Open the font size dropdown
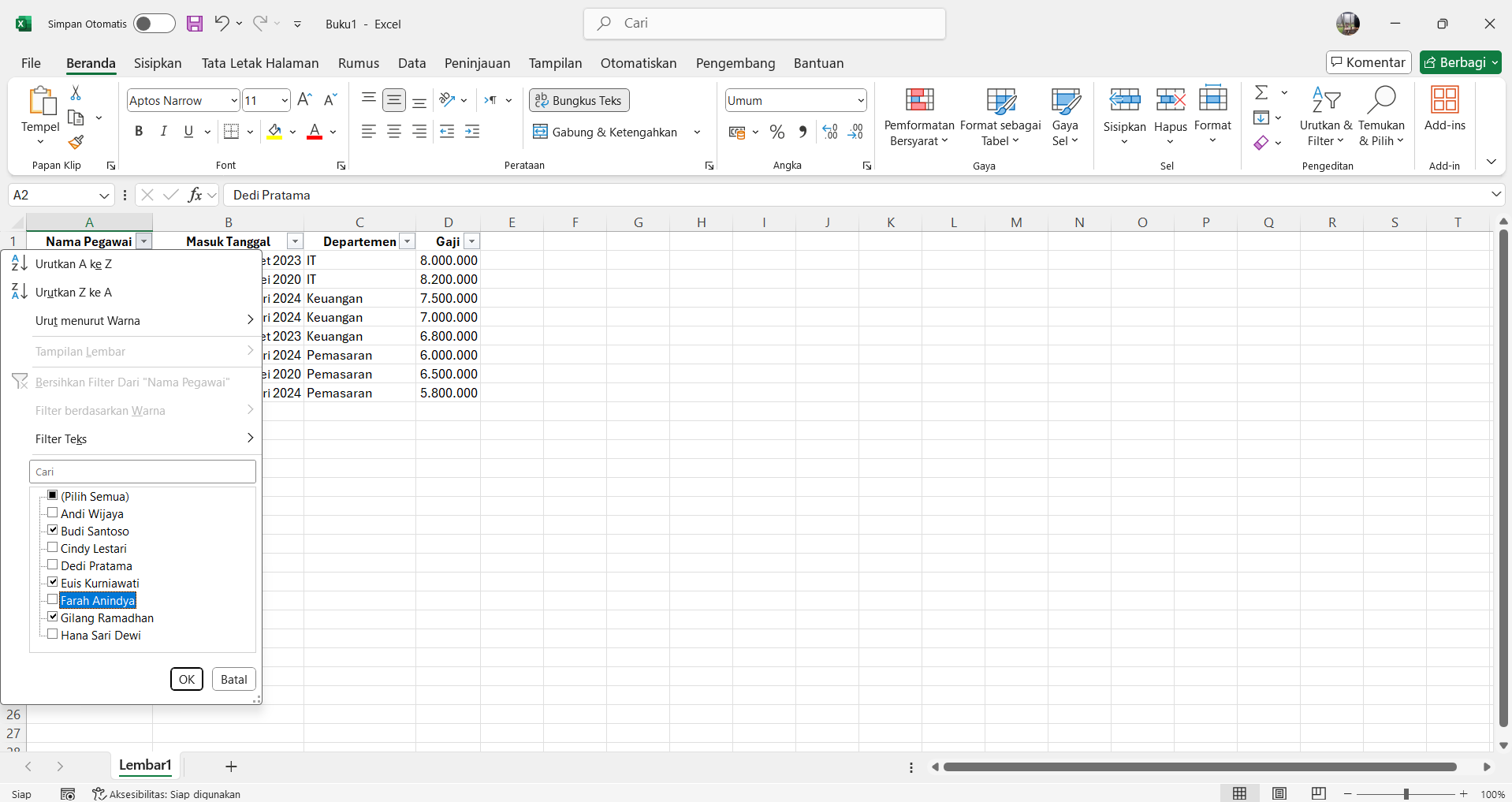The image size is (1512, 802). (285, 100)
